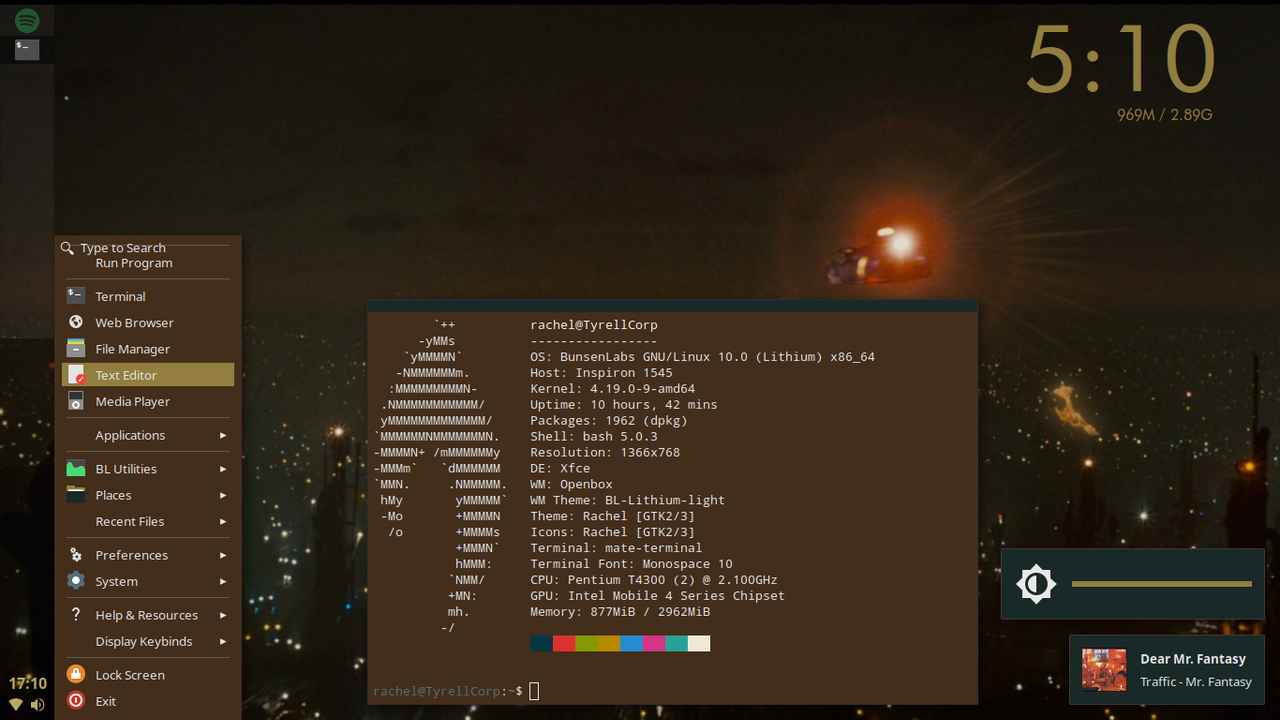Click the Places folder icon
This screenshot has height=720, width=1280.
(x=76, y=494)
